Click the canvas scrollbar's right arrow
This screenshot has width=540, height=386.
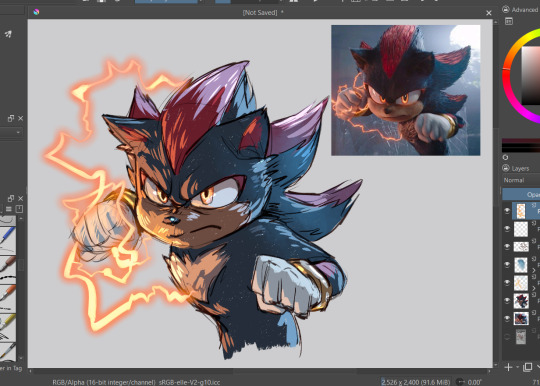click(x=490, y=371)
